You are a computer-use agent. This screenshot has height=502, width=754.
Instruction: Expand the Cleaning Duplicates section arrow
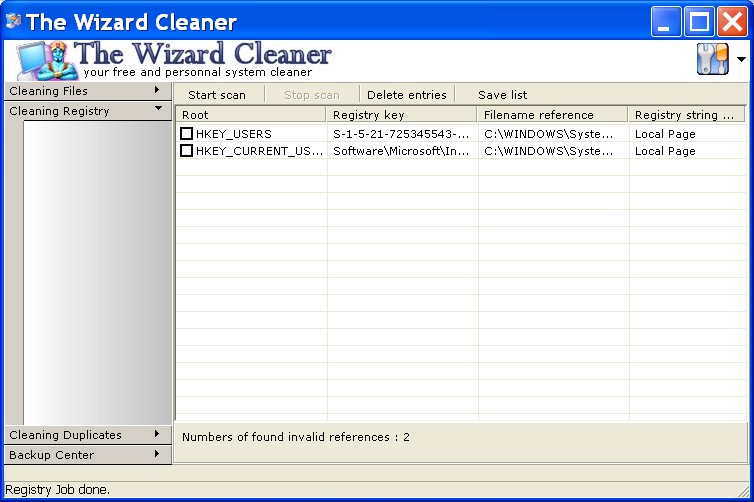pos(157,434)
